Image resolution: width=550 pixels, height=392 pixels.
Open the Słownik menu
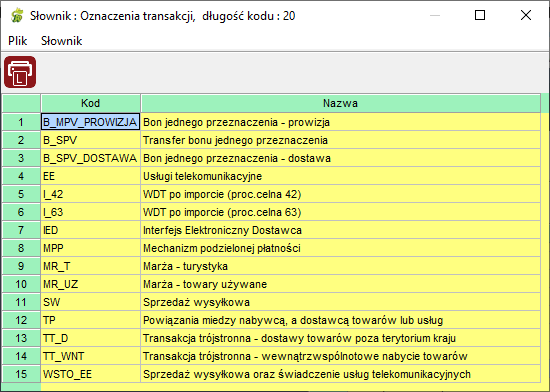point(61,41)
